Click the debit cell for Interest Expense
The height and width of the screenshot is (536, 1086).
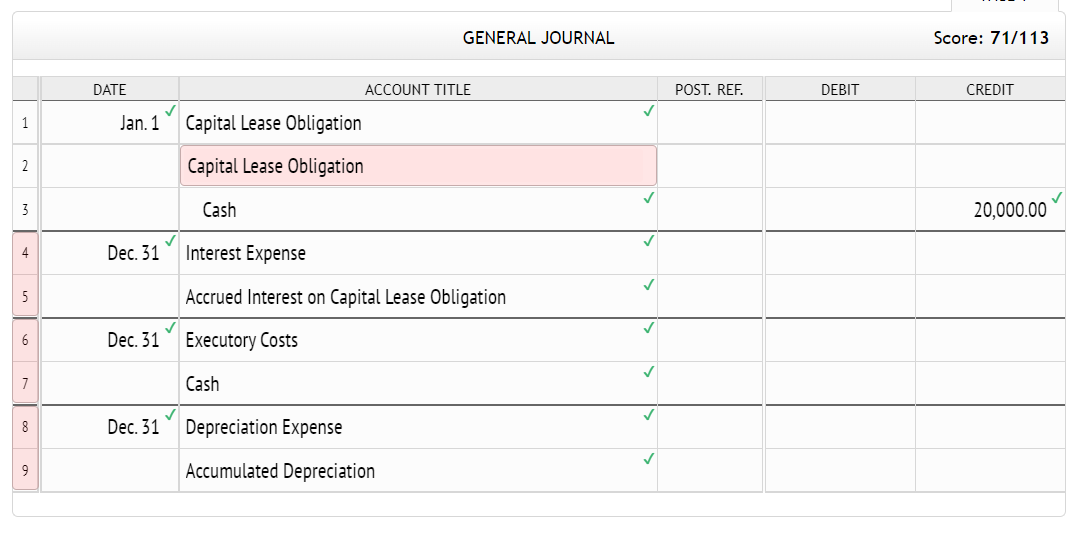[840, 253]
